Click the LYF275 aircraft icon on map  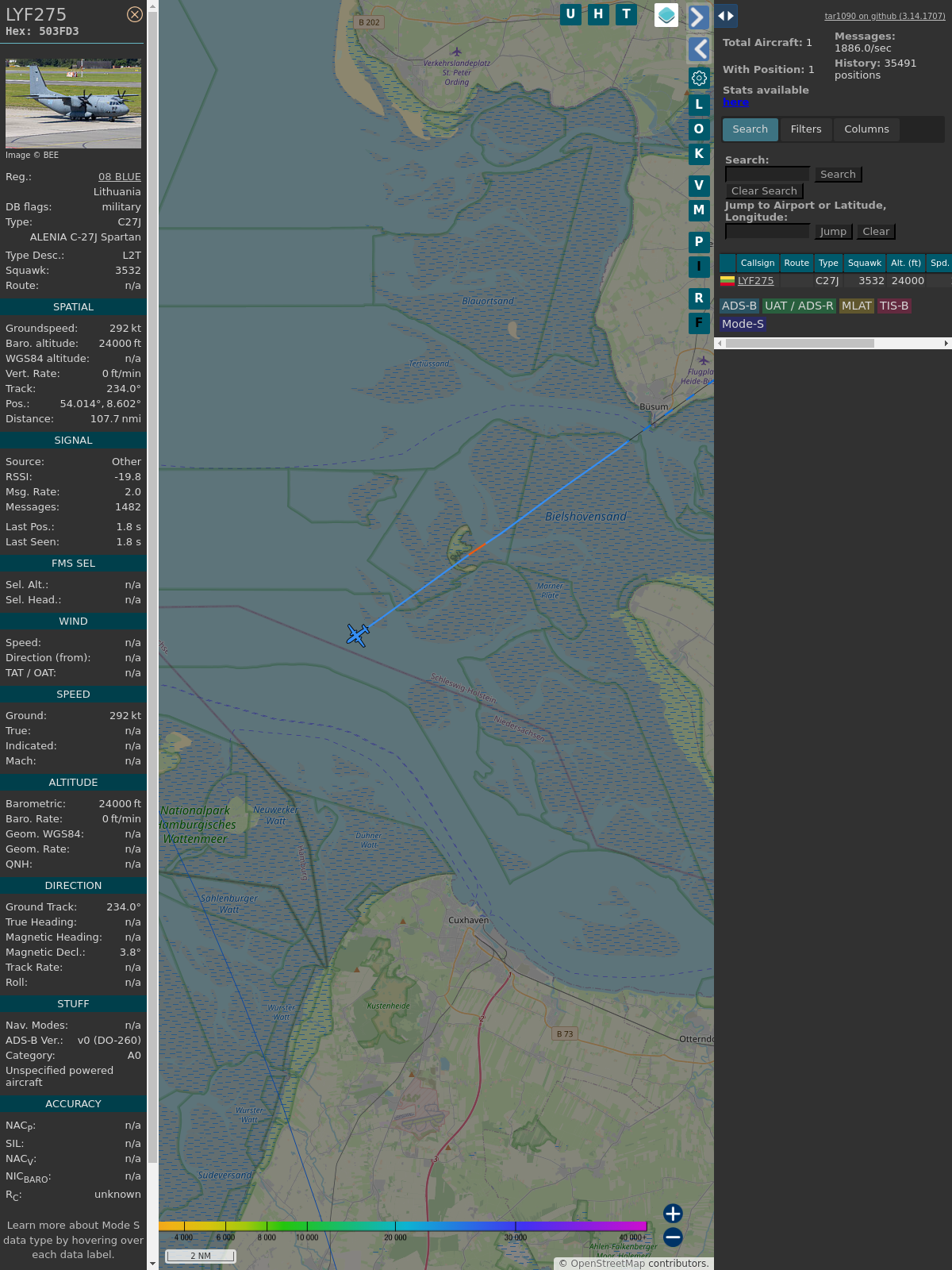click(x=358, y=635)
